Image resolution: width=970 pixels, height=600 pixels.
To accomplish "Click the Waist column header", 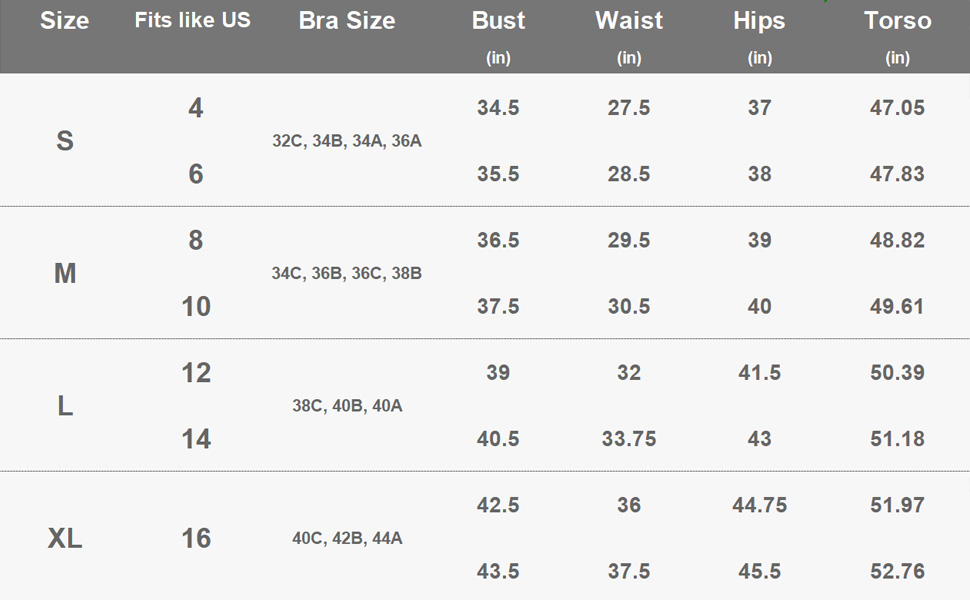I will (629, 21).
